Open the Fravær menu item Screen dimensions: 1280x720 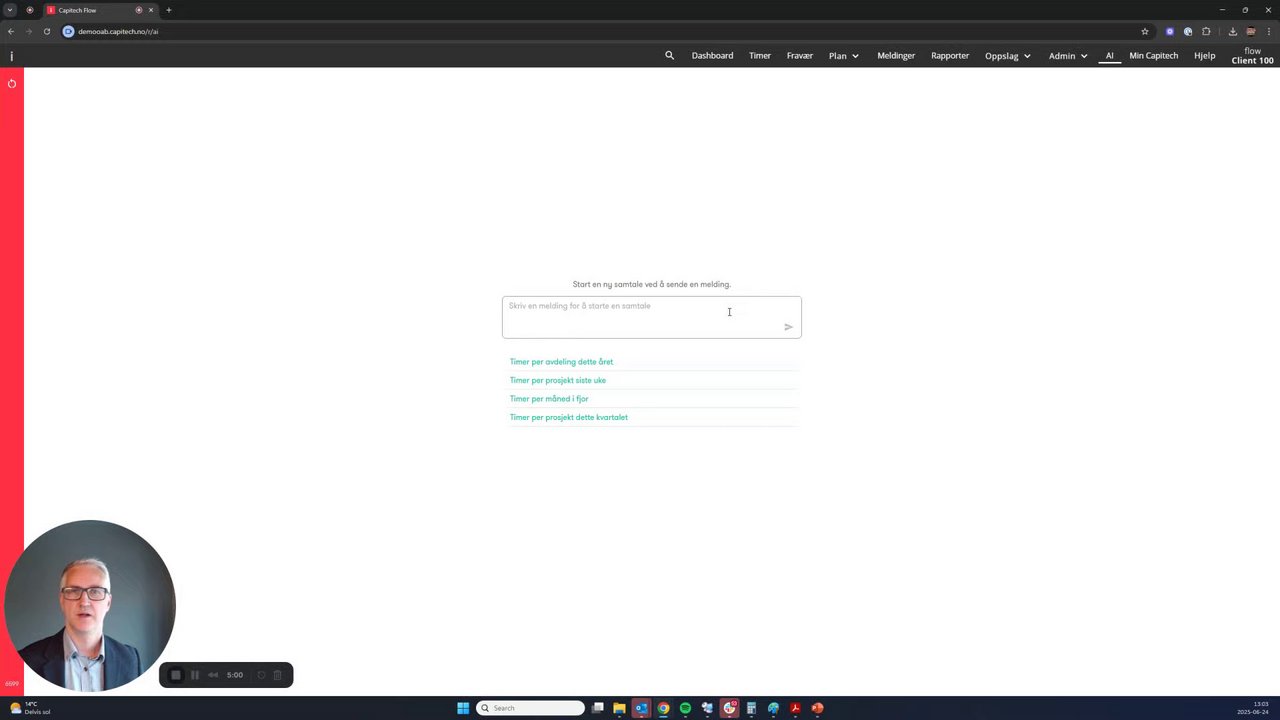coord(800,56)
